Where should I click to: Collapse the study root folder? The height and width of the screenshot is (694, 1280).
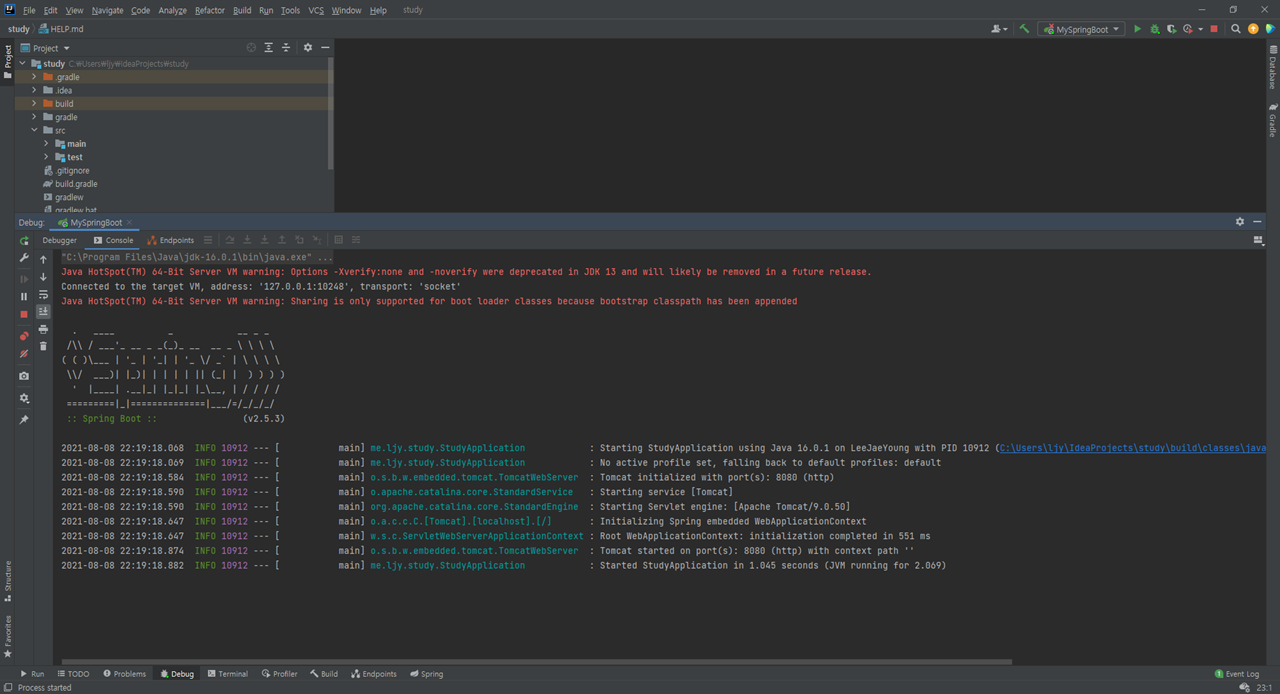click(x=22, y=63)
